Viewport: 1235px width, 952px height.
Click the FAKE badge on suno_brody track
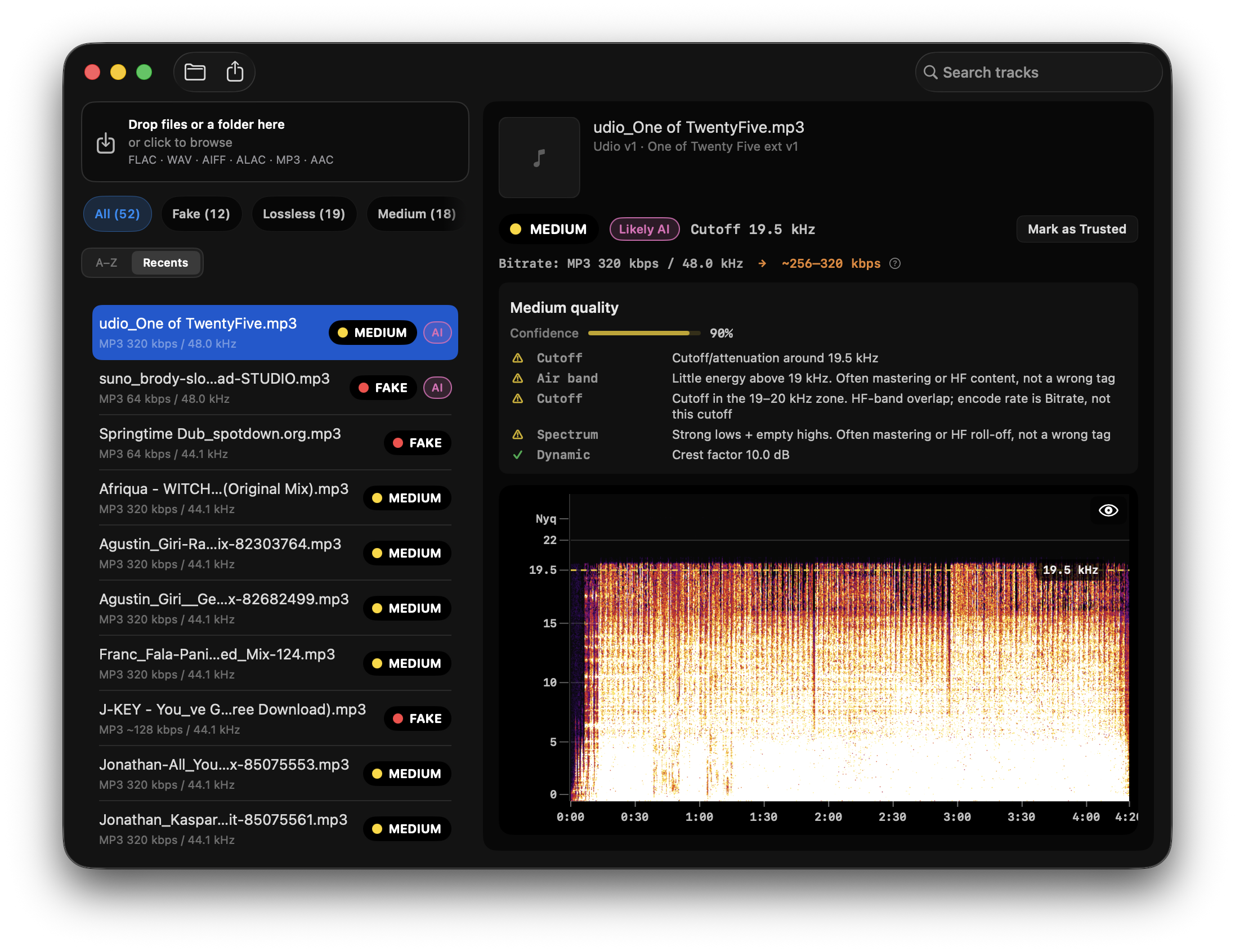point(383,388)
